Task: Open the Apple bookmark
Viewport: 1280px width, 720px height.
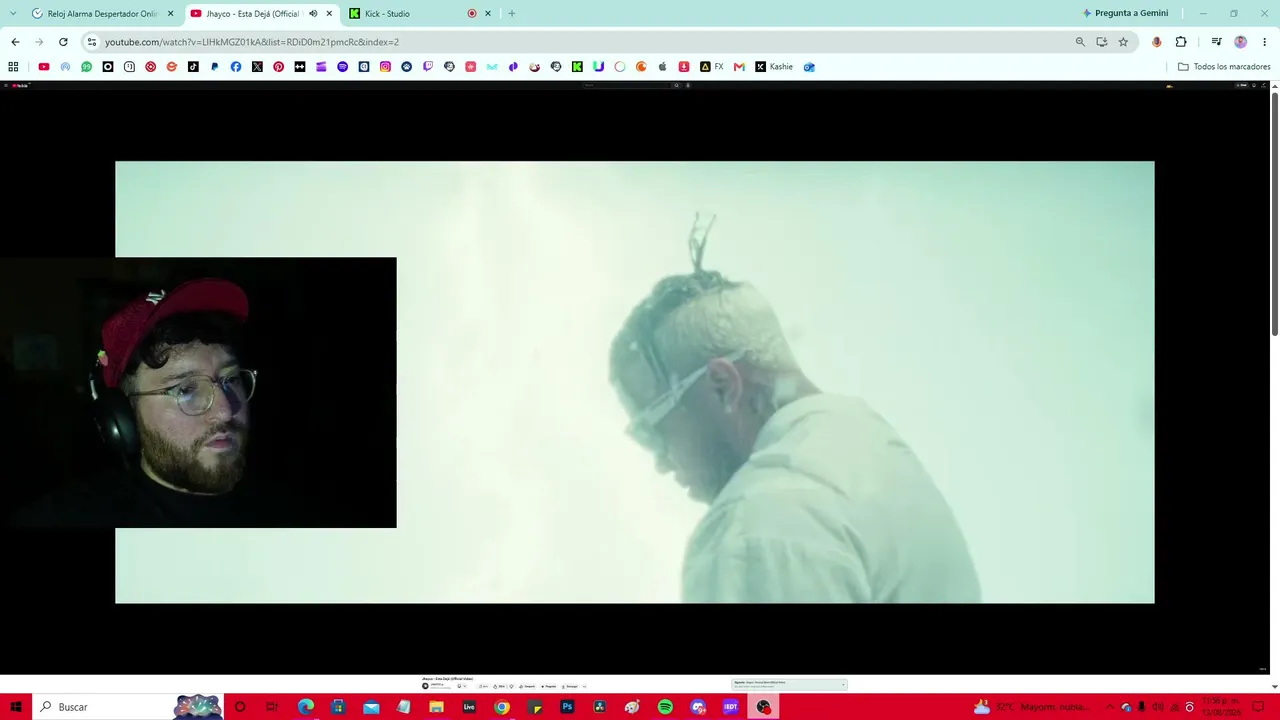Action: point(662,67)
